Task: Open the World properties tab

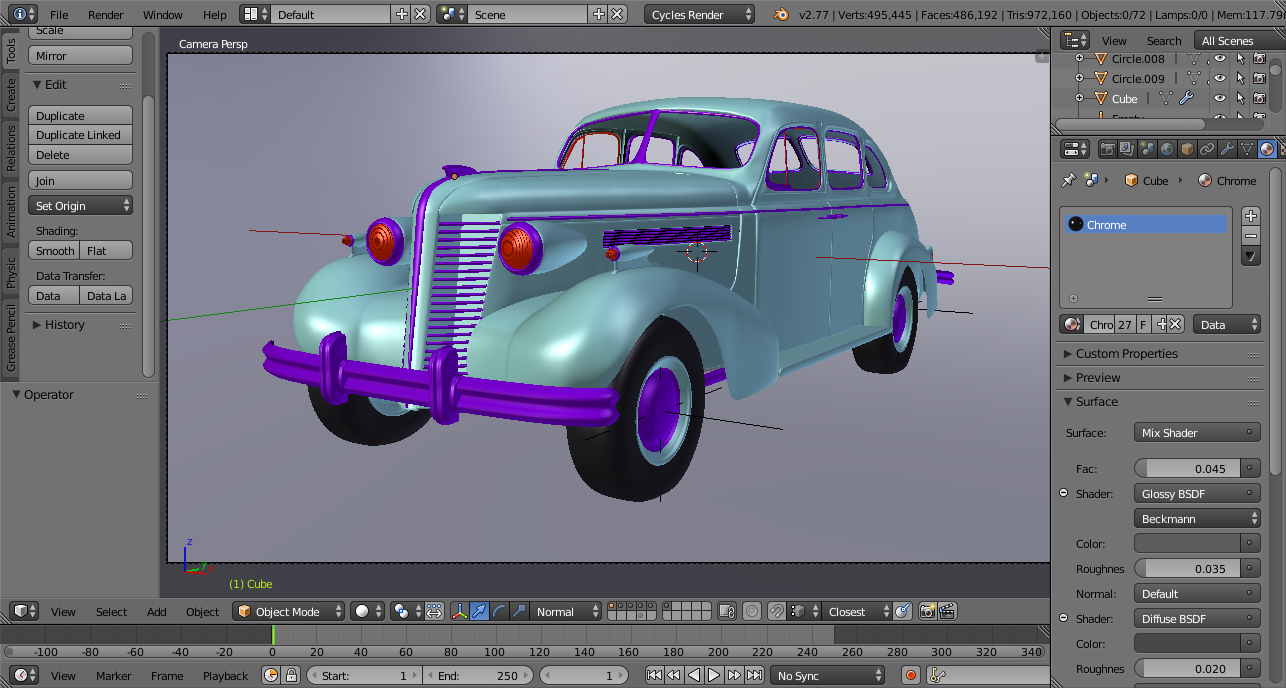Action: pos(1166,149)
